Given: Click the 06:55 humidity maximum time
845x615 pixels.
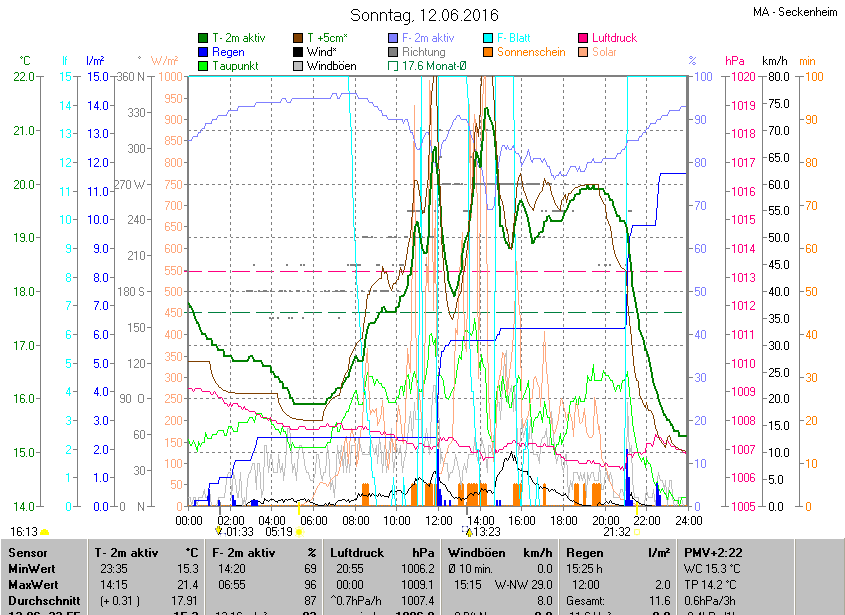Looking at the screenshot, I should click(x=231, y=585).
